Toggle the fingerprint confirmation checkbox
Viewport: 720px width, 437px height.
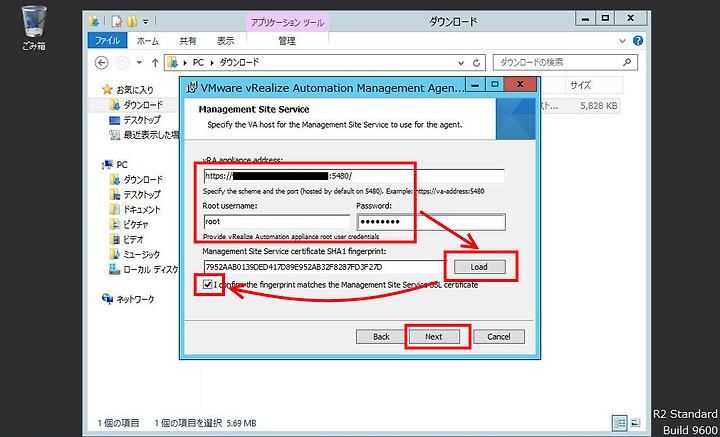[x=208, y=285]
